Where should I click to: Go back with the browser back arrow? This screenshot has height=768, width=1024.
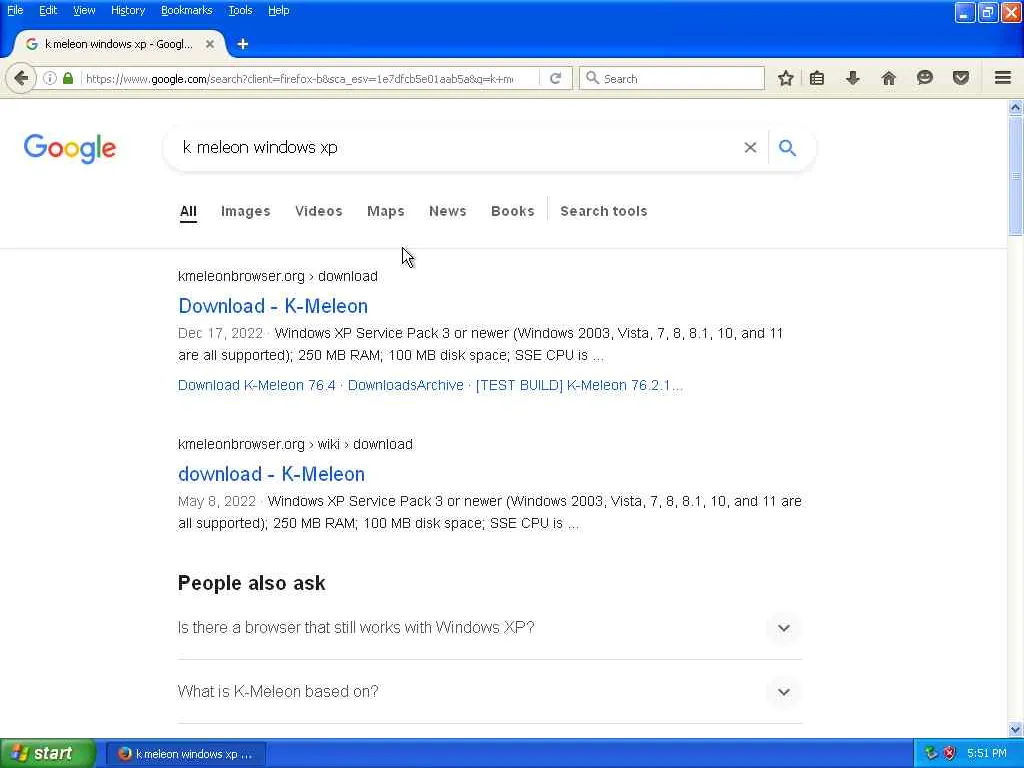21,78
